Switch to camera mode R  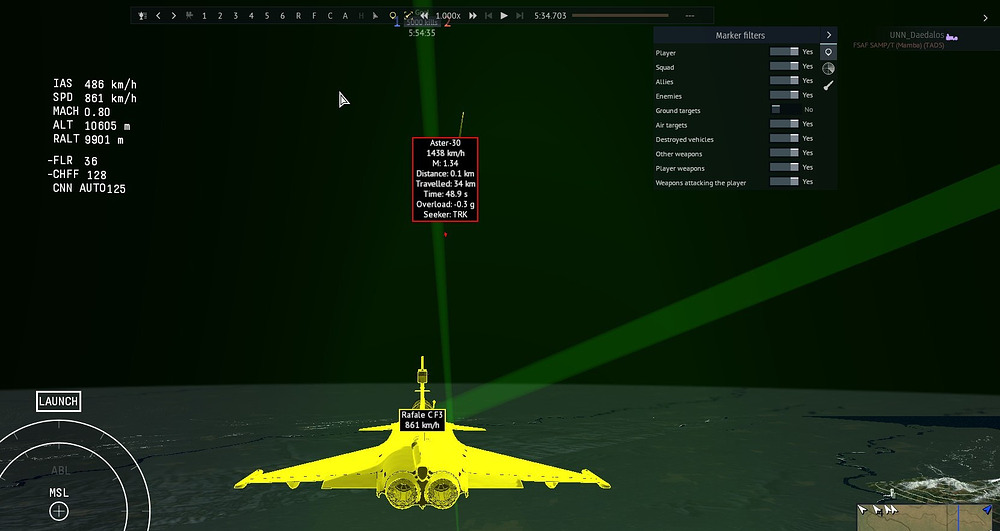[x=298, y=16]
